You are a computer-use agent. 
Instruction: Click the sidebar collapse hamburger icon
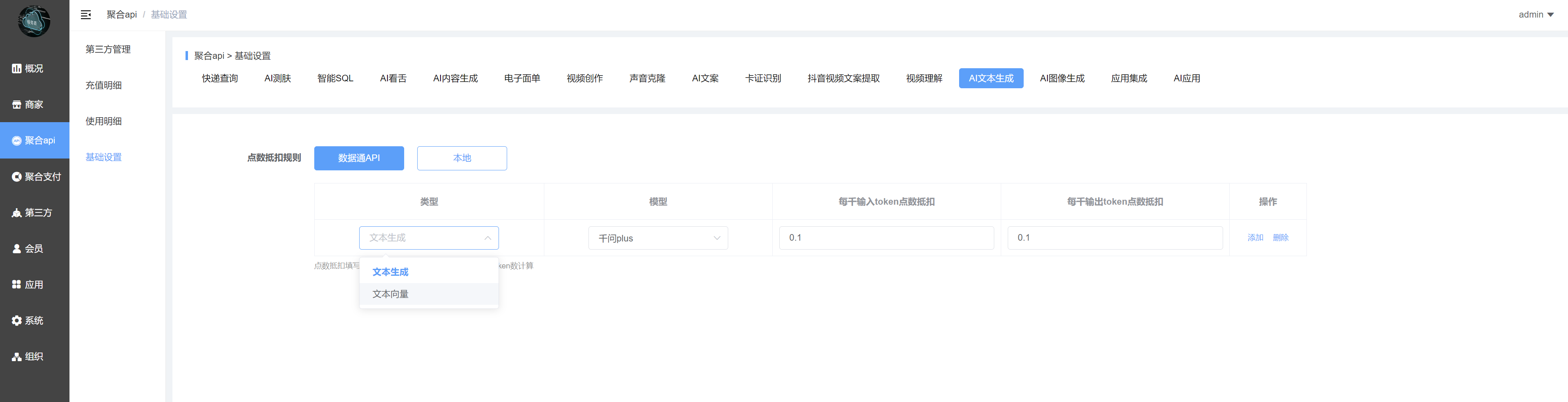pos(86,15)
